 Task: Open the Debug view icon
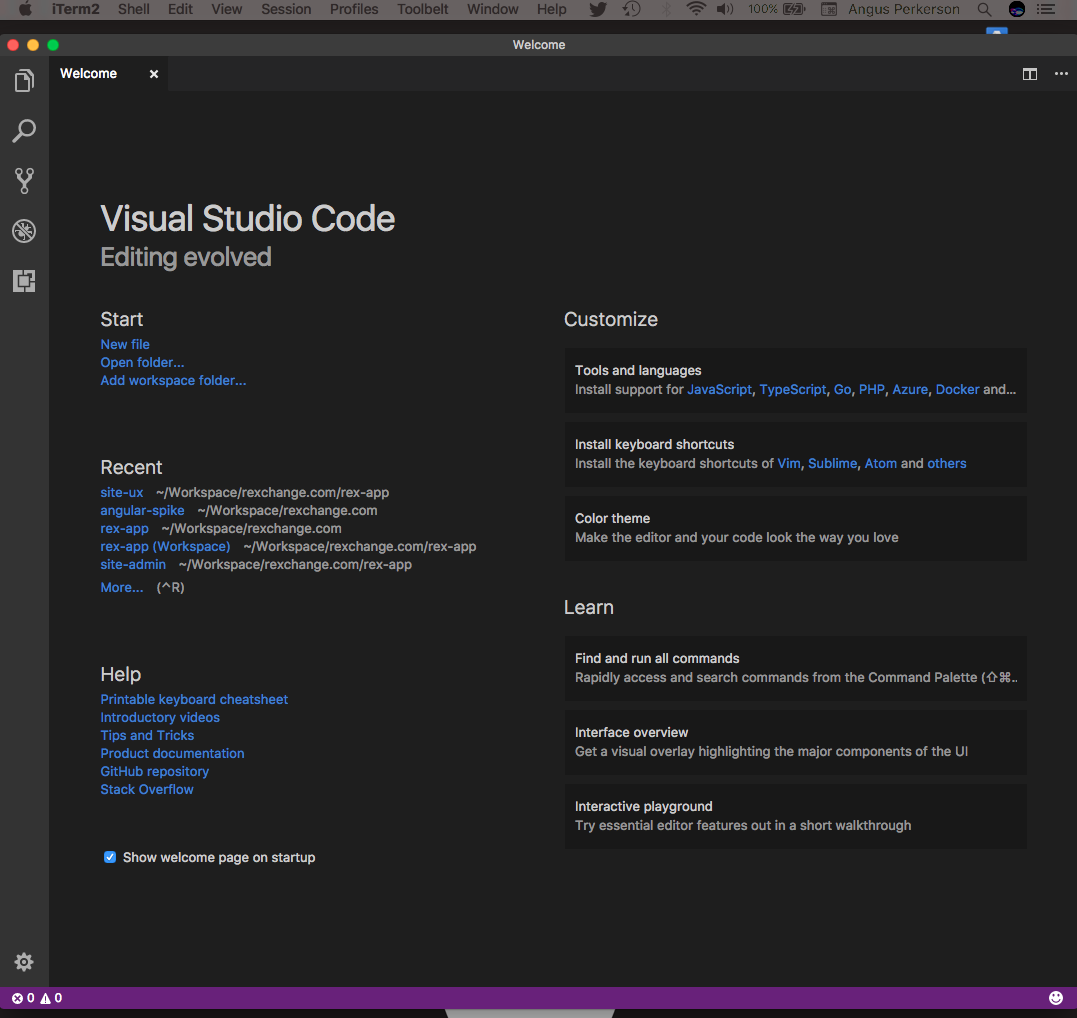[x=24, y=230]
